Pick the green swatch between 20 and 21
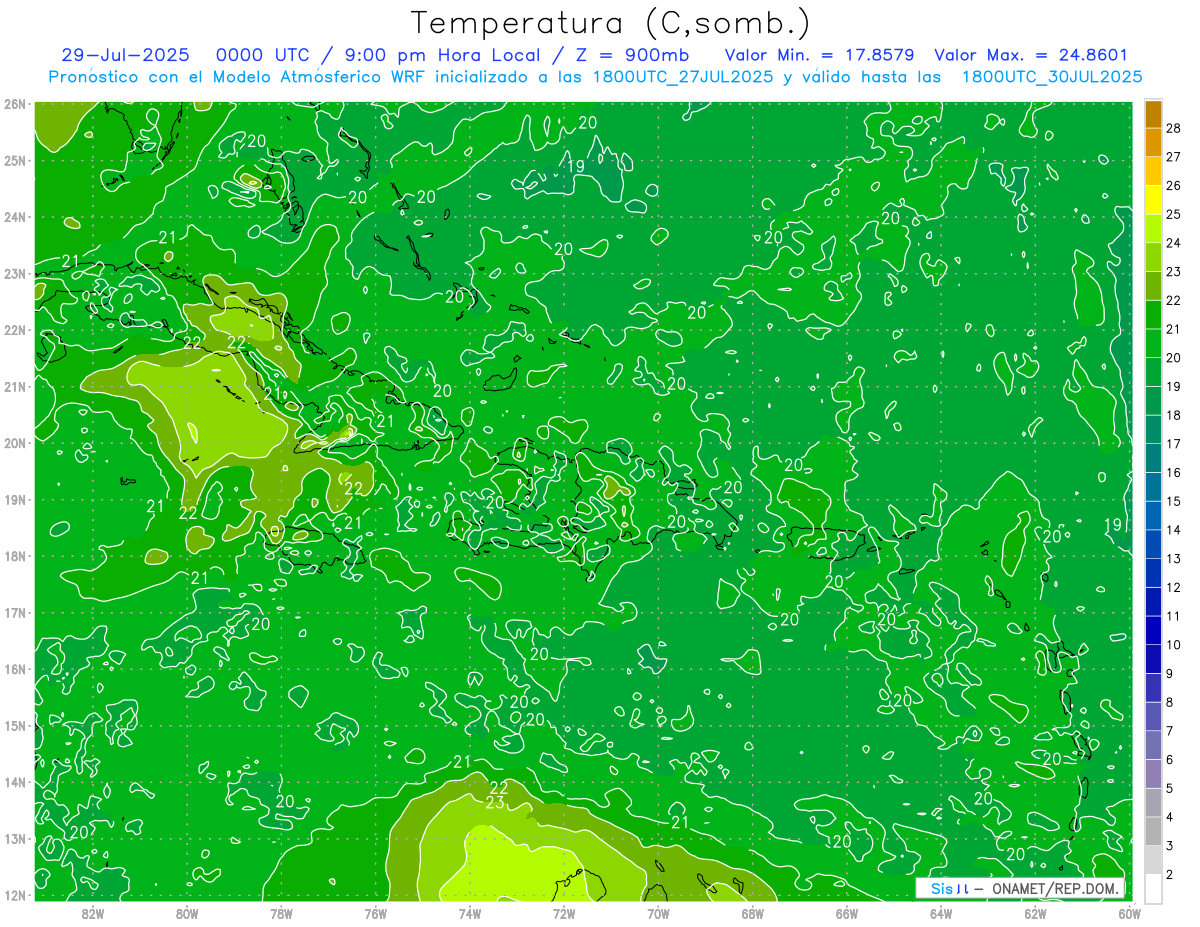The image size is (1200, 927). click(x=1152, y=344)
